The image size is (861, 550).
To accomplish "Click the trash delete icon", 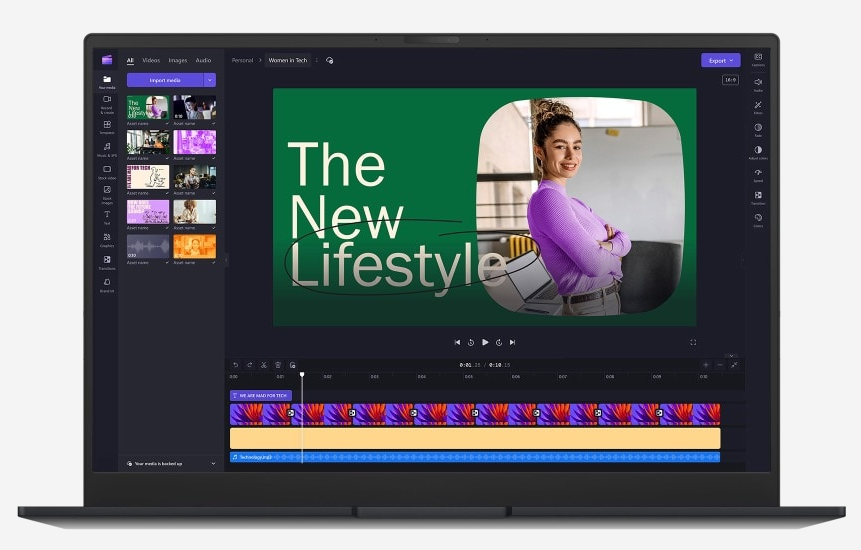I will [278, 365].
